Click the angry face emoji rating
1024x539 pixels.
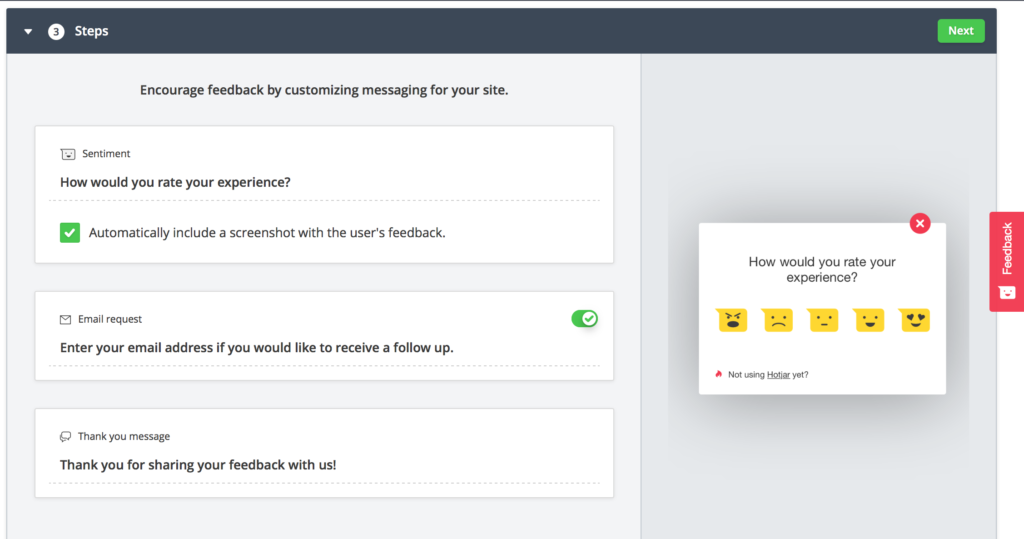pyautogui.click(x=732, y=320)
